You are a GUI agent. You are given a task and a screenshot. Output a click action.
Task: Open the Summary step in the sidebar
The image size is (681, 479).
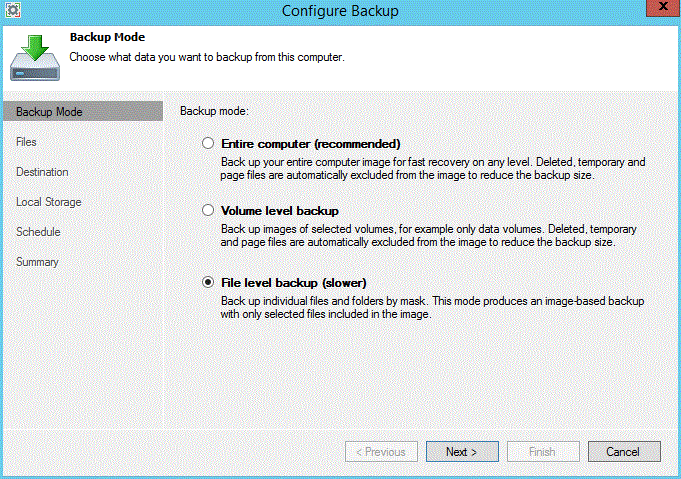[37, 262]
